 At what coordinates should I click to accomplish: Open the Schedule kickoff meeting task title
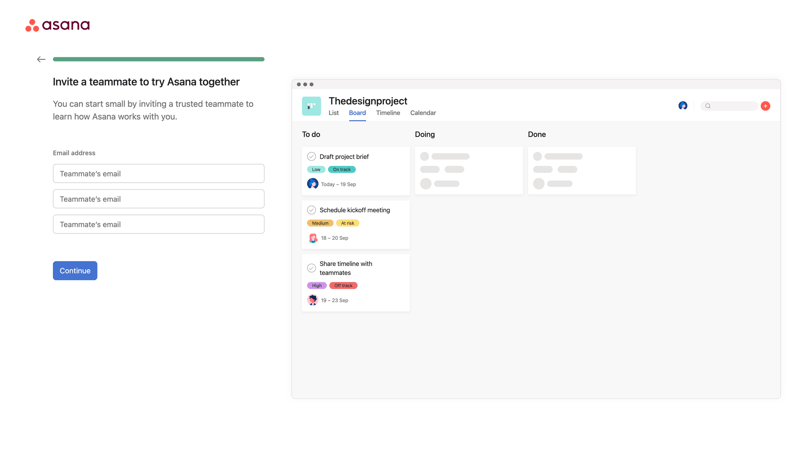point(355,210)
